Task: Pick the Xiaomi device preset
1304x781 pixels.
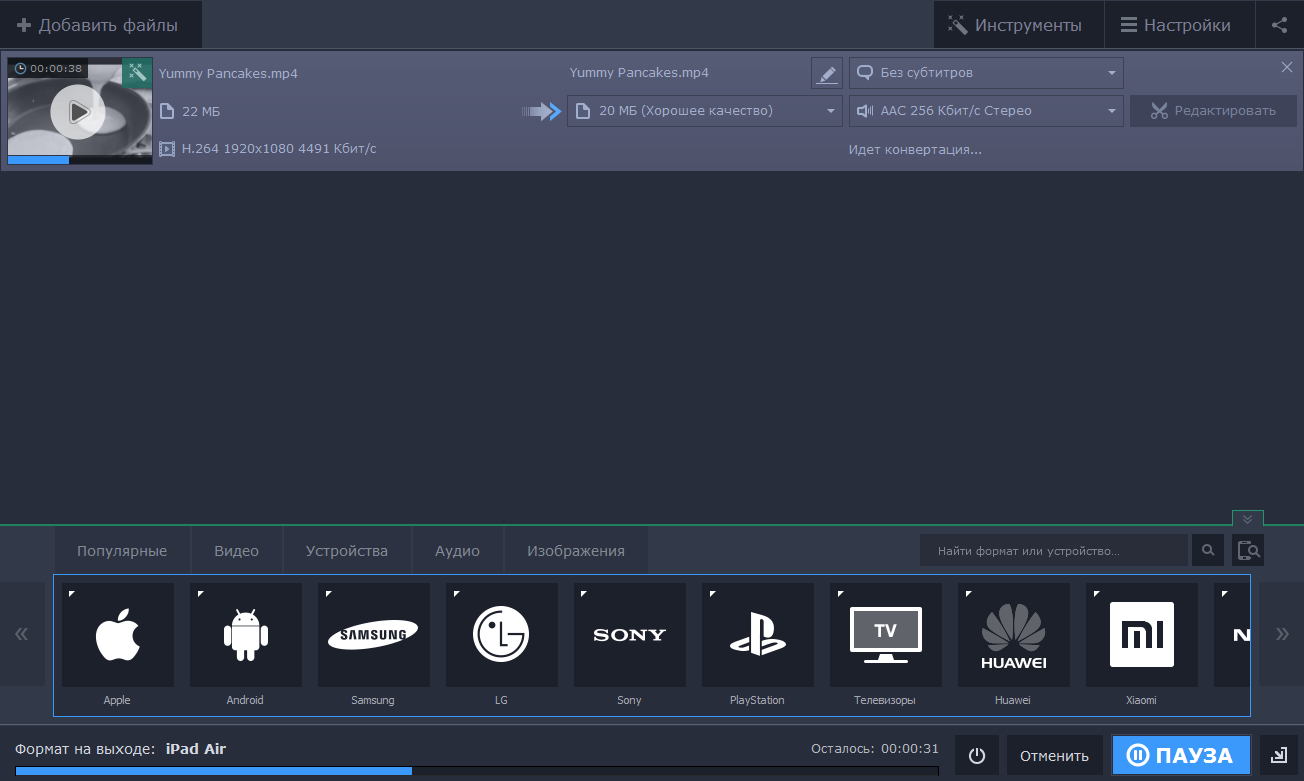Action: click(1141, 635)
